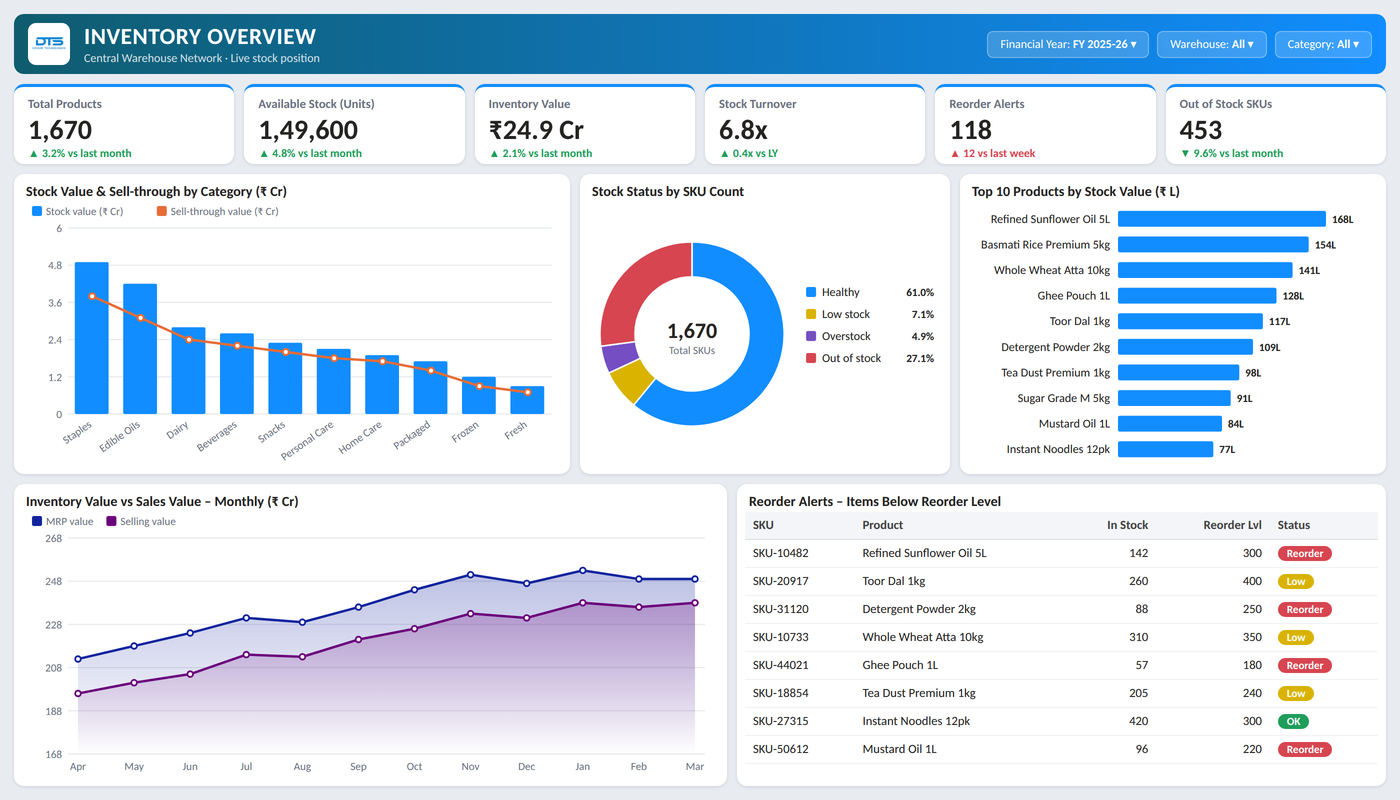The image size is (1400, 800).
Task: Toggle the Overstock legend swatch
Action: pos(811,336)
